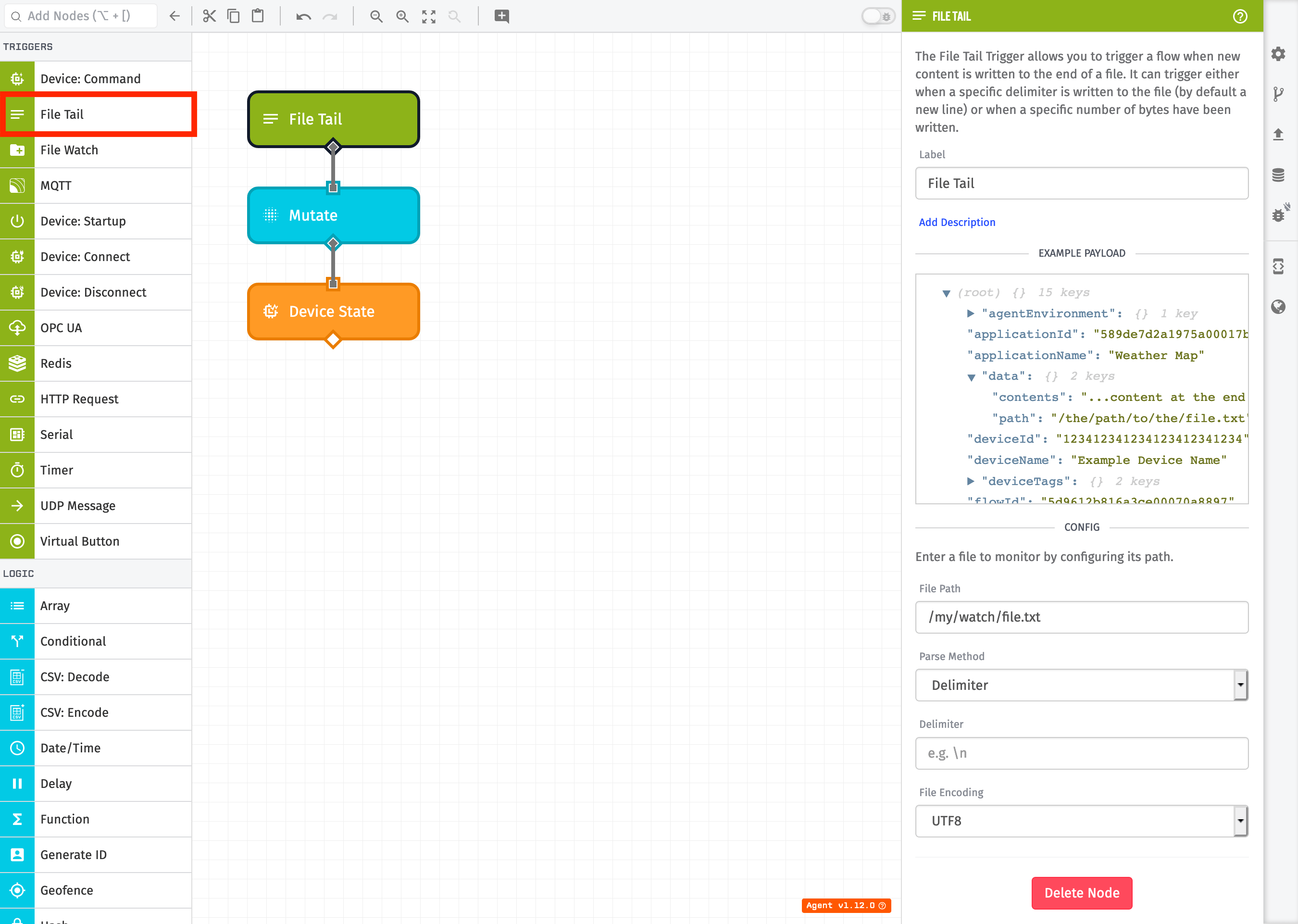Click Add Description link
The image size is (1298, 924).
coord(957,223)
